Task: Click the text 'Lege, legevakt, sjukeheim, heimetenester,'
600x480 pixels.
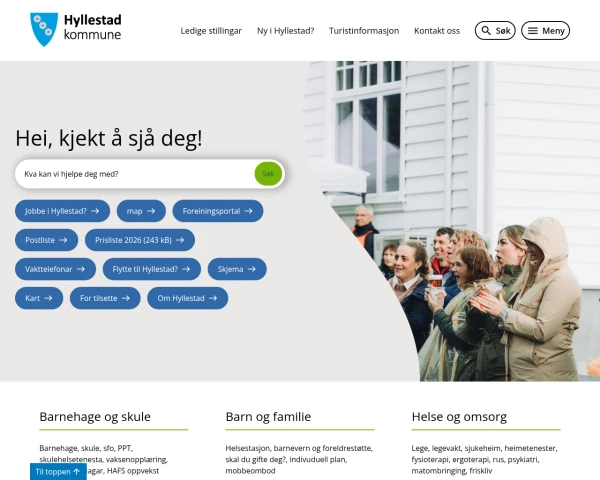Action: (484, 448)
